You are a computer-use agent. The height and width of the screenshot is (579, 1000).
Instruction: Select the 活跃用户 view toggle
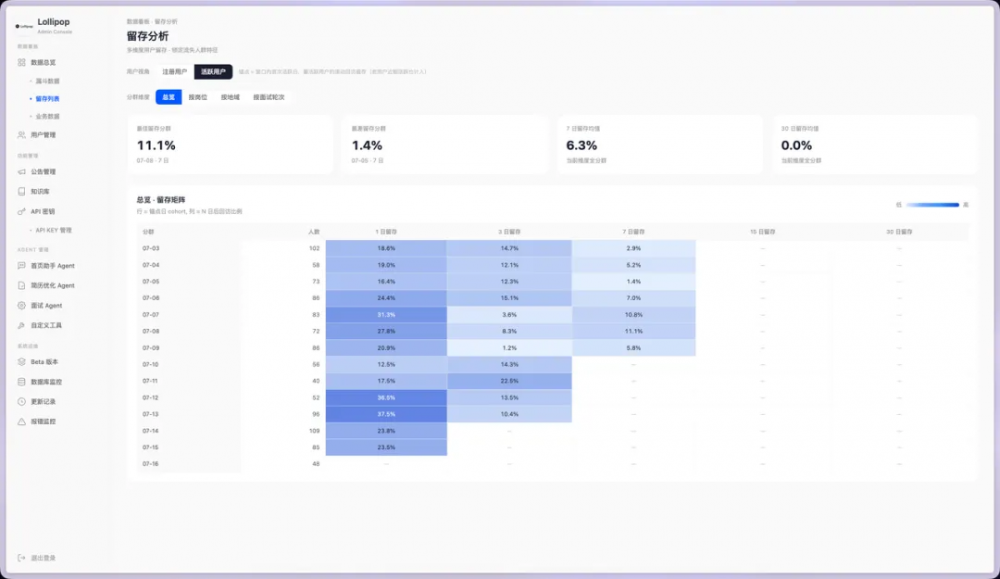click(x=213, y=71)
